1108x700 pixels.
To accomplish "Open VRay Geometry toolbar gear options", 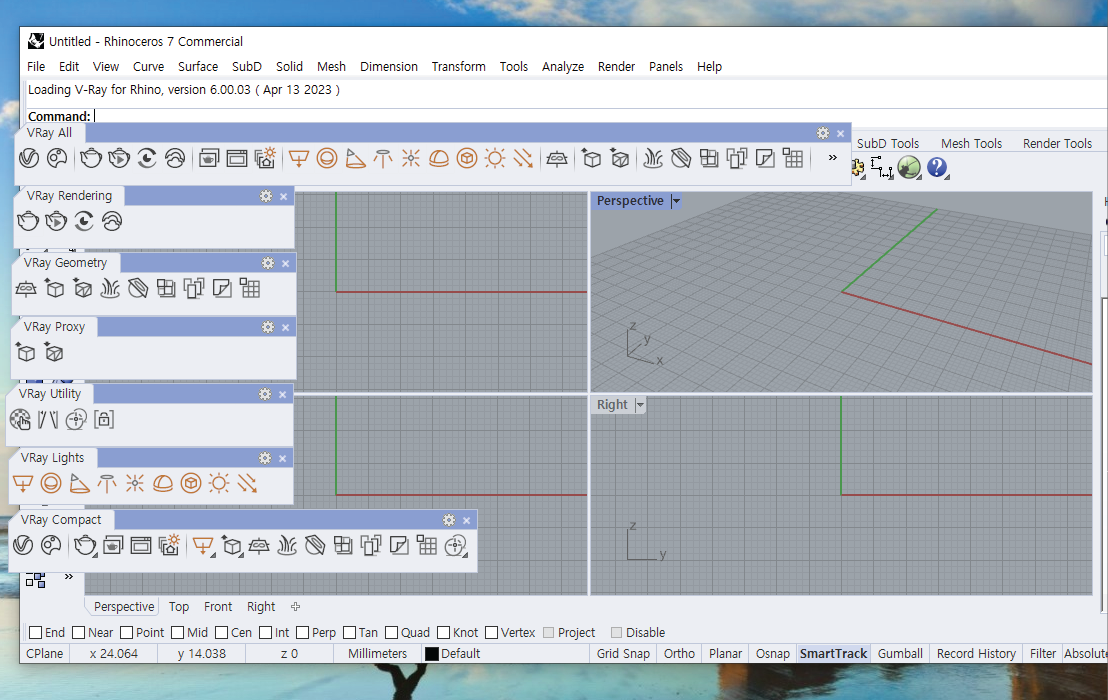I will pyautogui.click(x=268, y=263).
